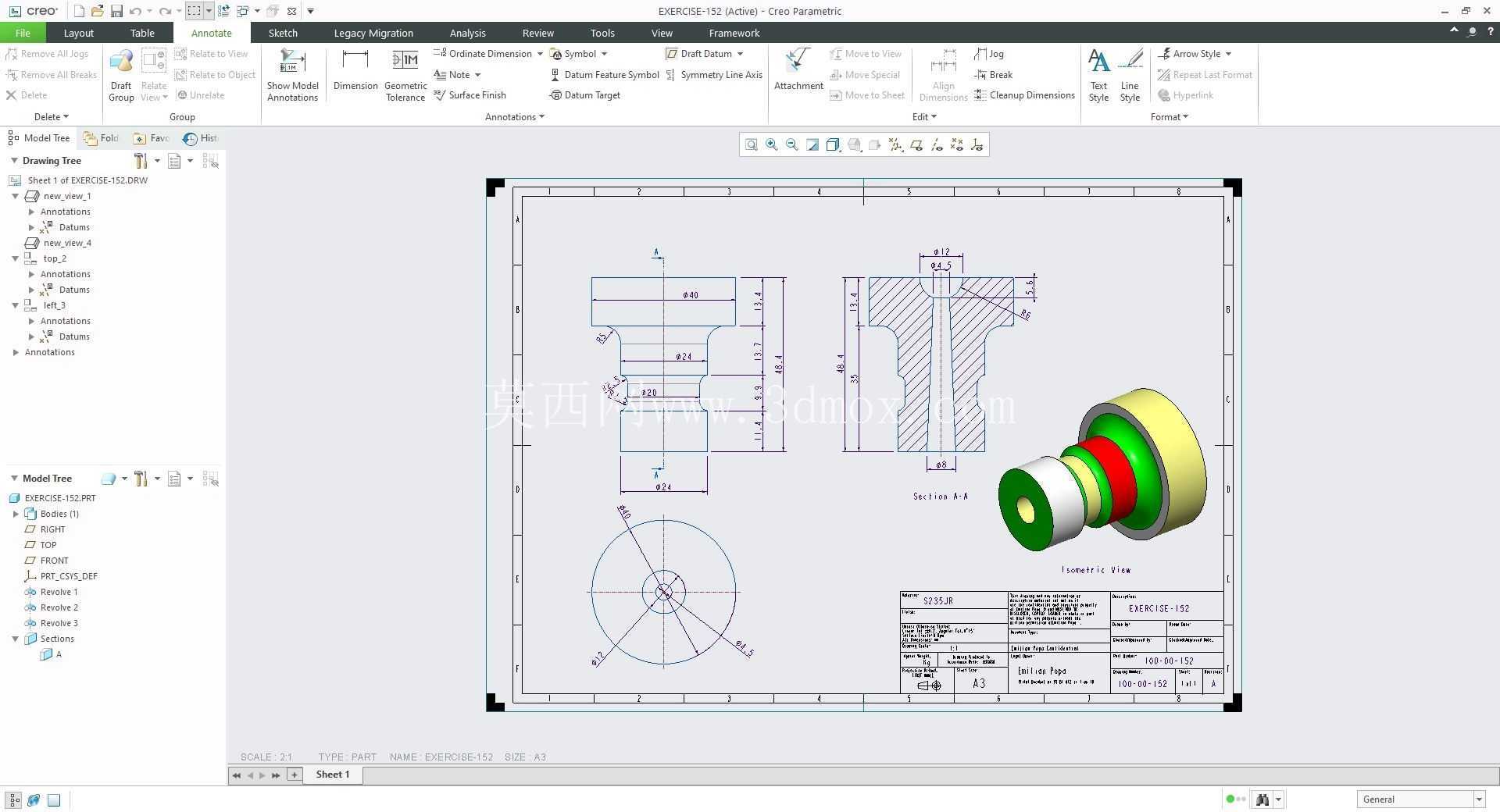Click the Jog tool
Viewport: 1500px width, 812px height.
989,54
